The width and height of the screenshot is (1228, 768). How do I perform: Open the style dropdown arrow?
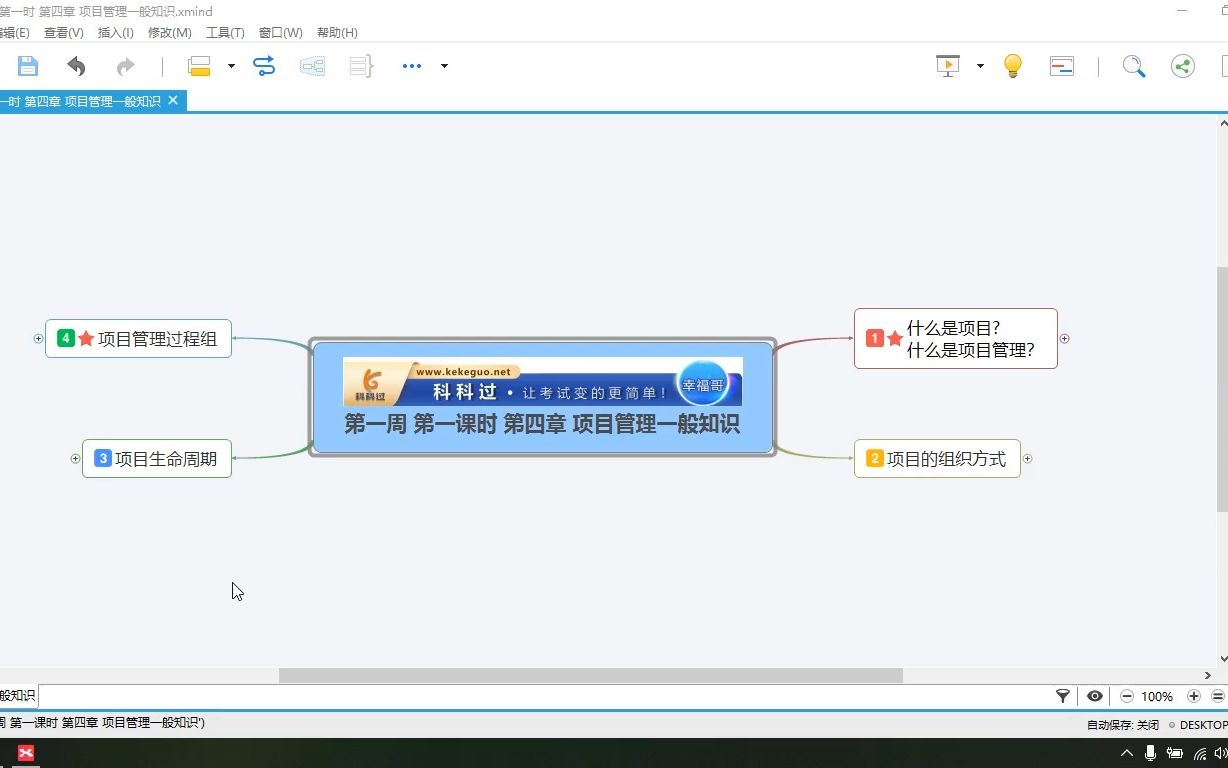tap(230, 65)
